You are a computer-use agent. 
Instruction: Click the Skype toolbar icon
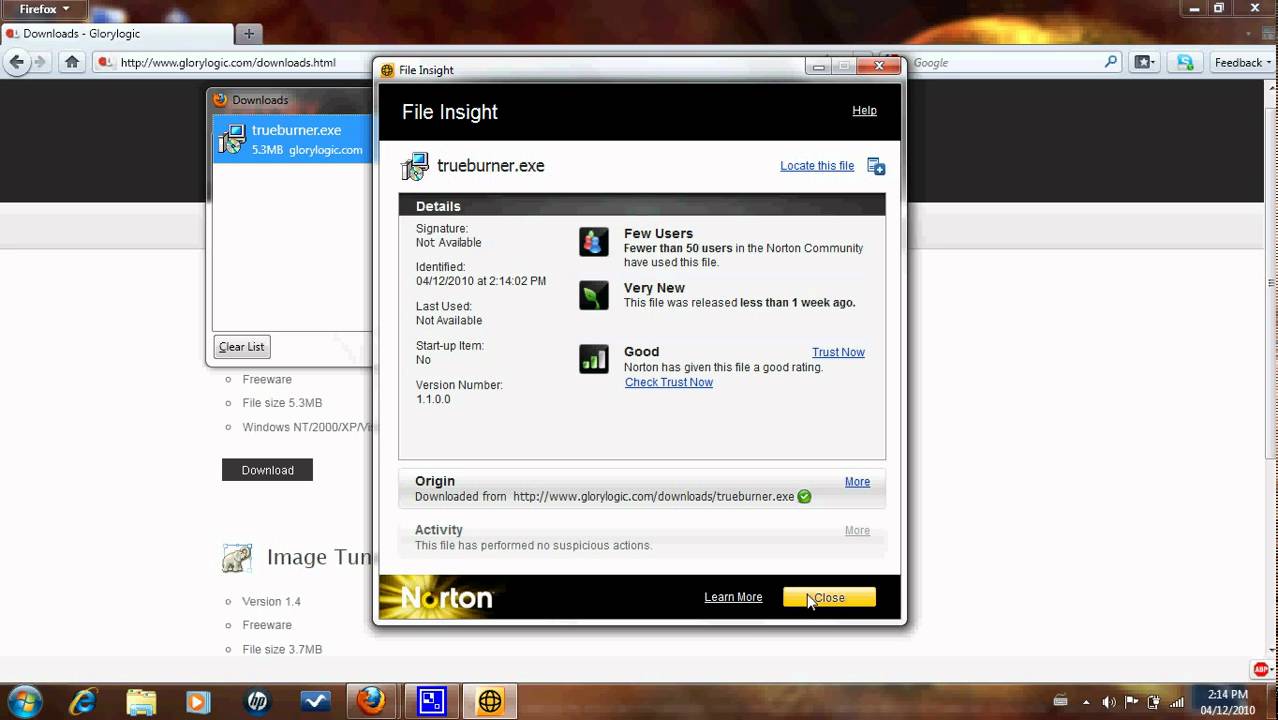[x=1185, y=62]
